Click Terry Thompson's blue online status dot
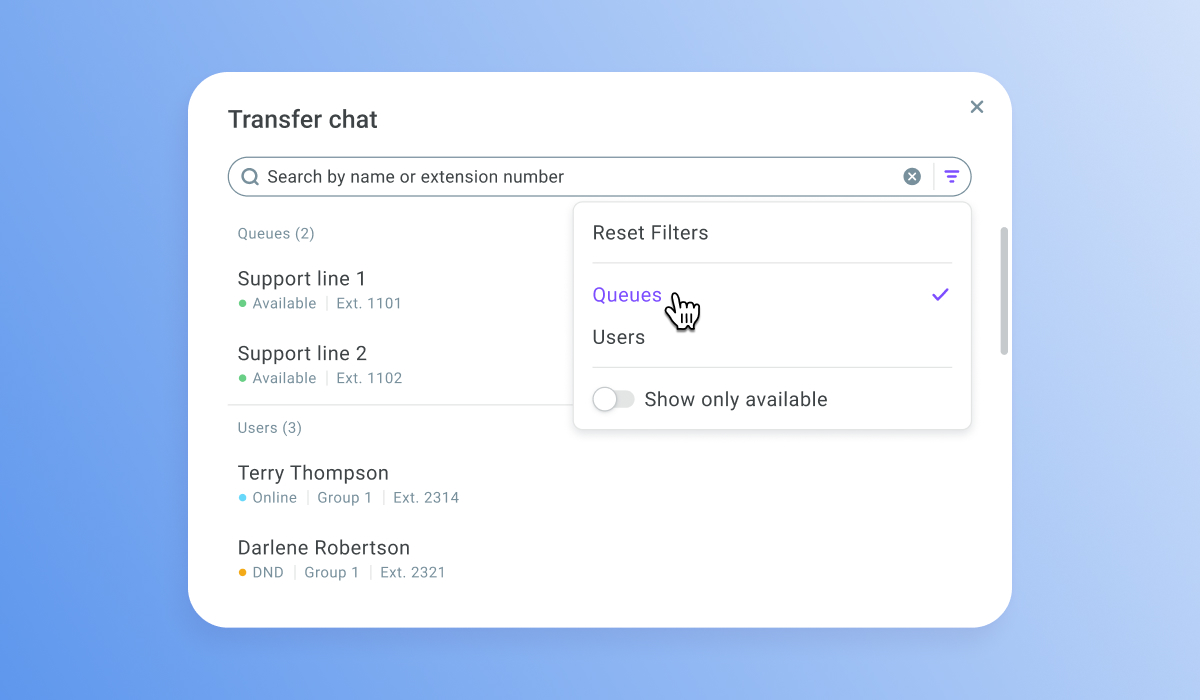The height and width of the screenshot is (700, 1200). point(242,498)
